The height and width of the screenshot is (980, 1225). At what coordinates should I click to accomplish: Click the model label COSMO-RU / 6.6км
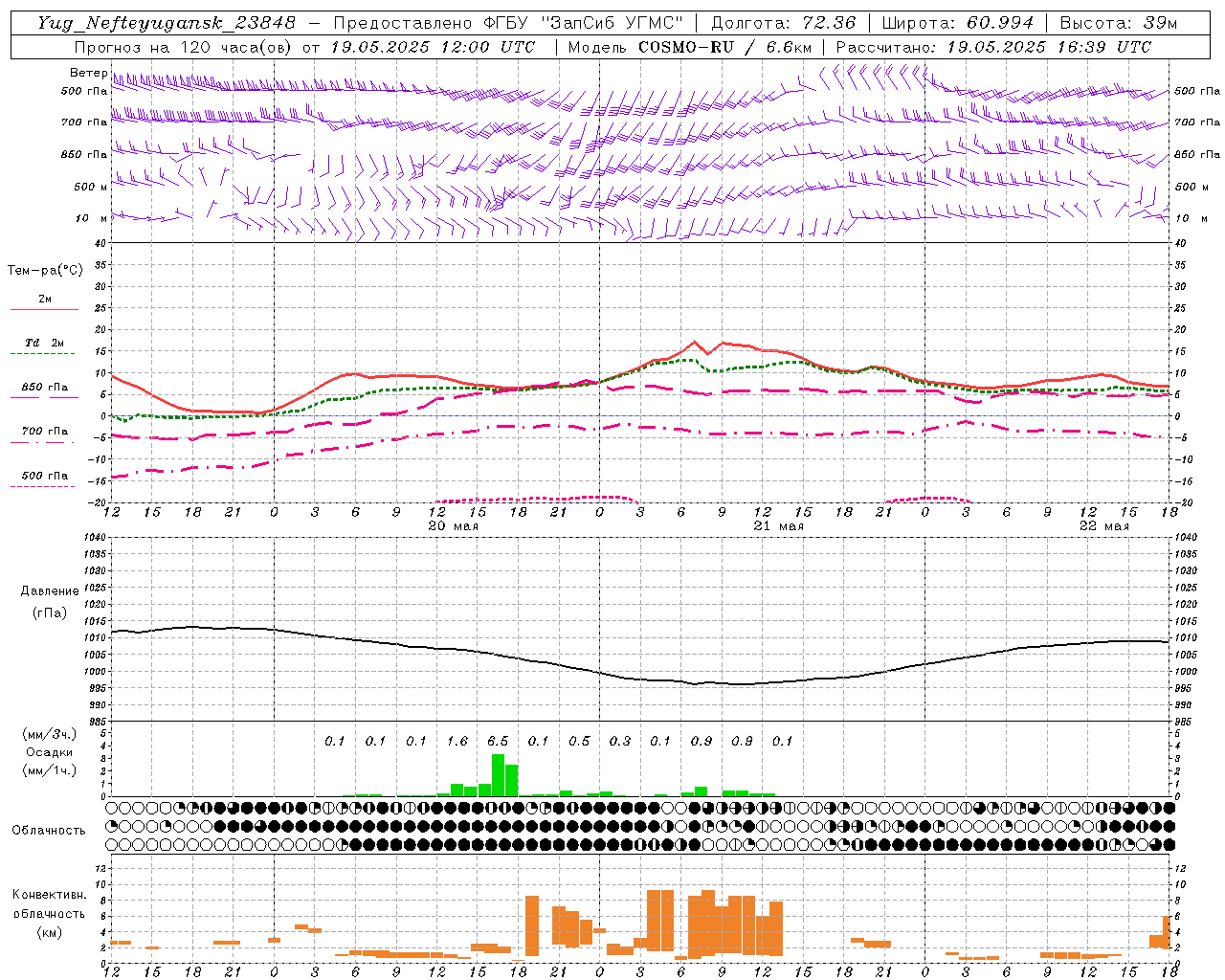coord(724,47)
